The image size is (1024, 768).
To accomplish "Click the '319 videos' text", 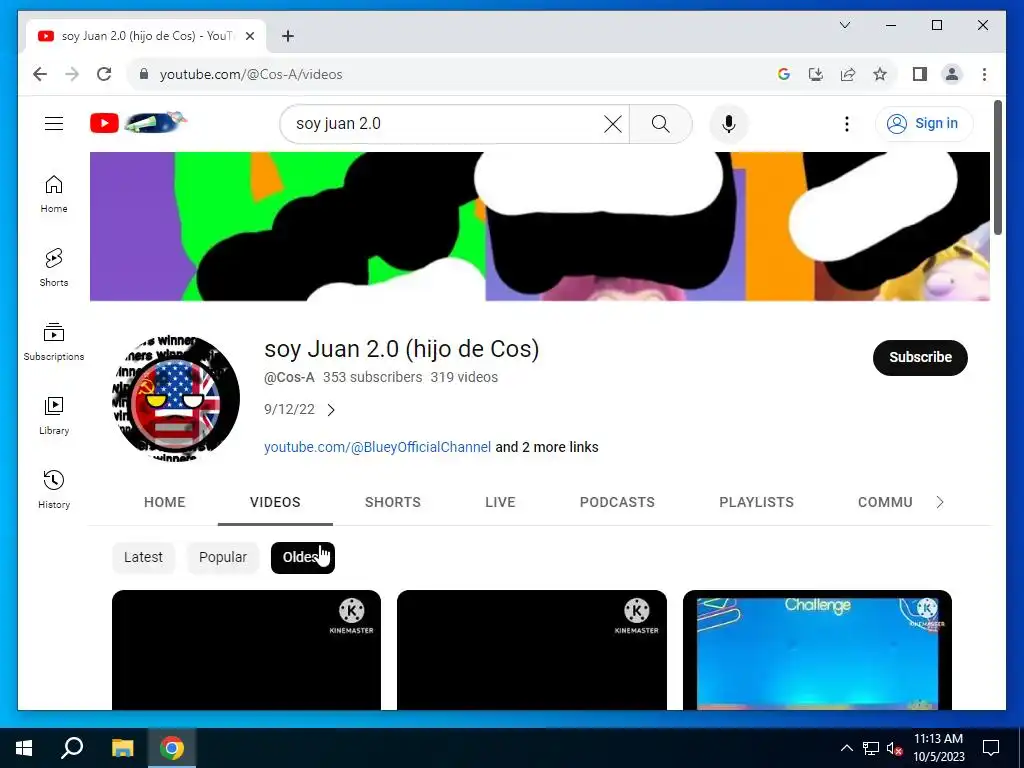I will [x=464, y=377].
